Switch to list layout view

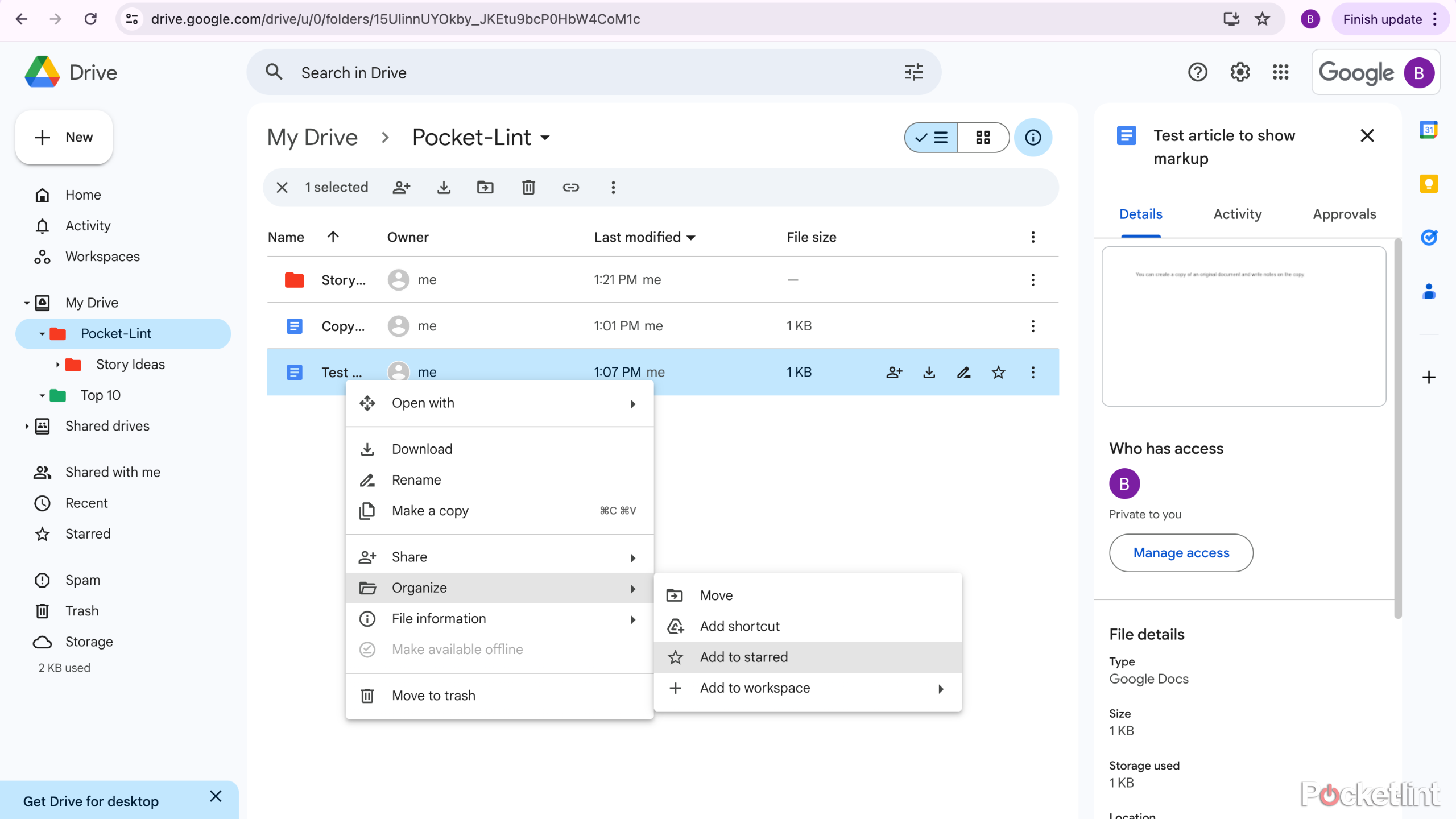(931, 137)
